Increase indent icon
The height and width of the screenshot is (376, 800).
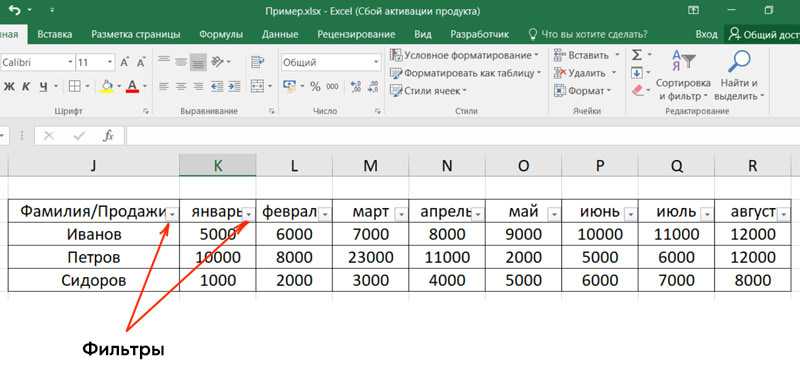pos(234,86)
